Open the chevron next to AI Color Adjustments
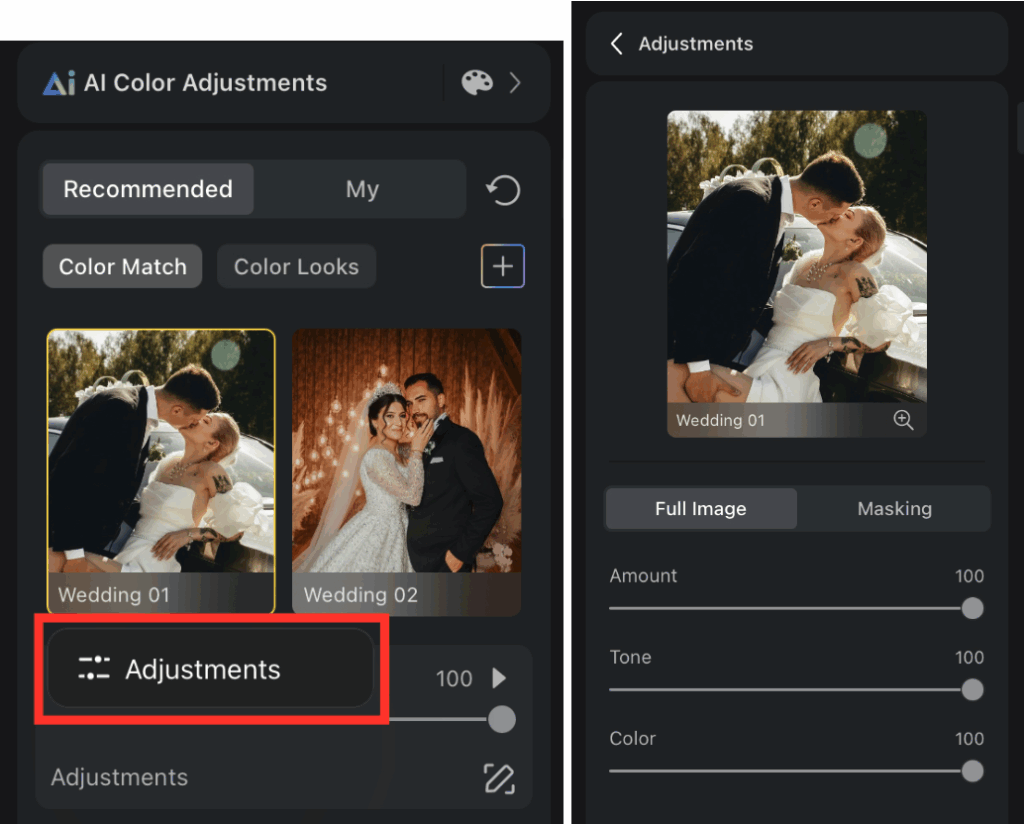This screenshot has width=1024, height=824. point(515,82)
